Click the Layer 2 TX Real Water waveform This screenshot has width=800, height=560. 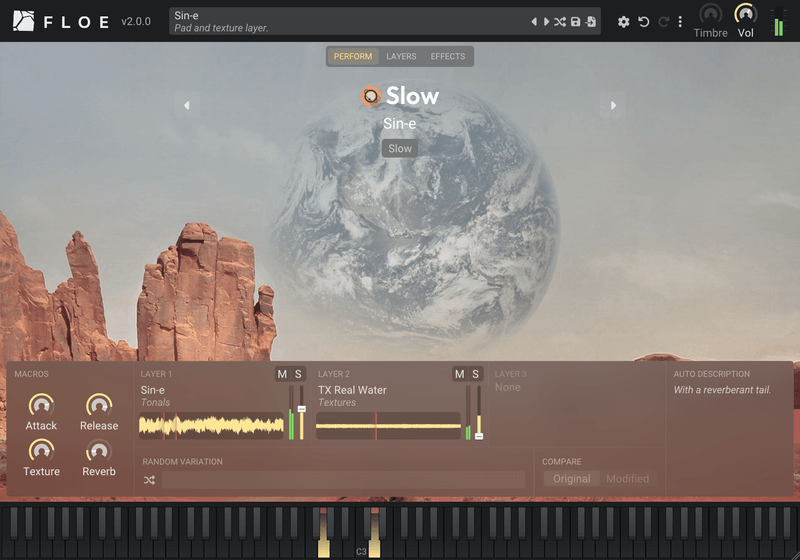tap(388, 426)
